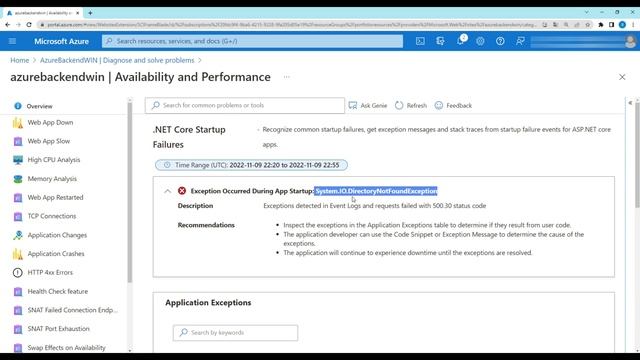The image size is (640, 360).
Task: Close the Availability and Performance blade
Action: (x=622, y=77)
